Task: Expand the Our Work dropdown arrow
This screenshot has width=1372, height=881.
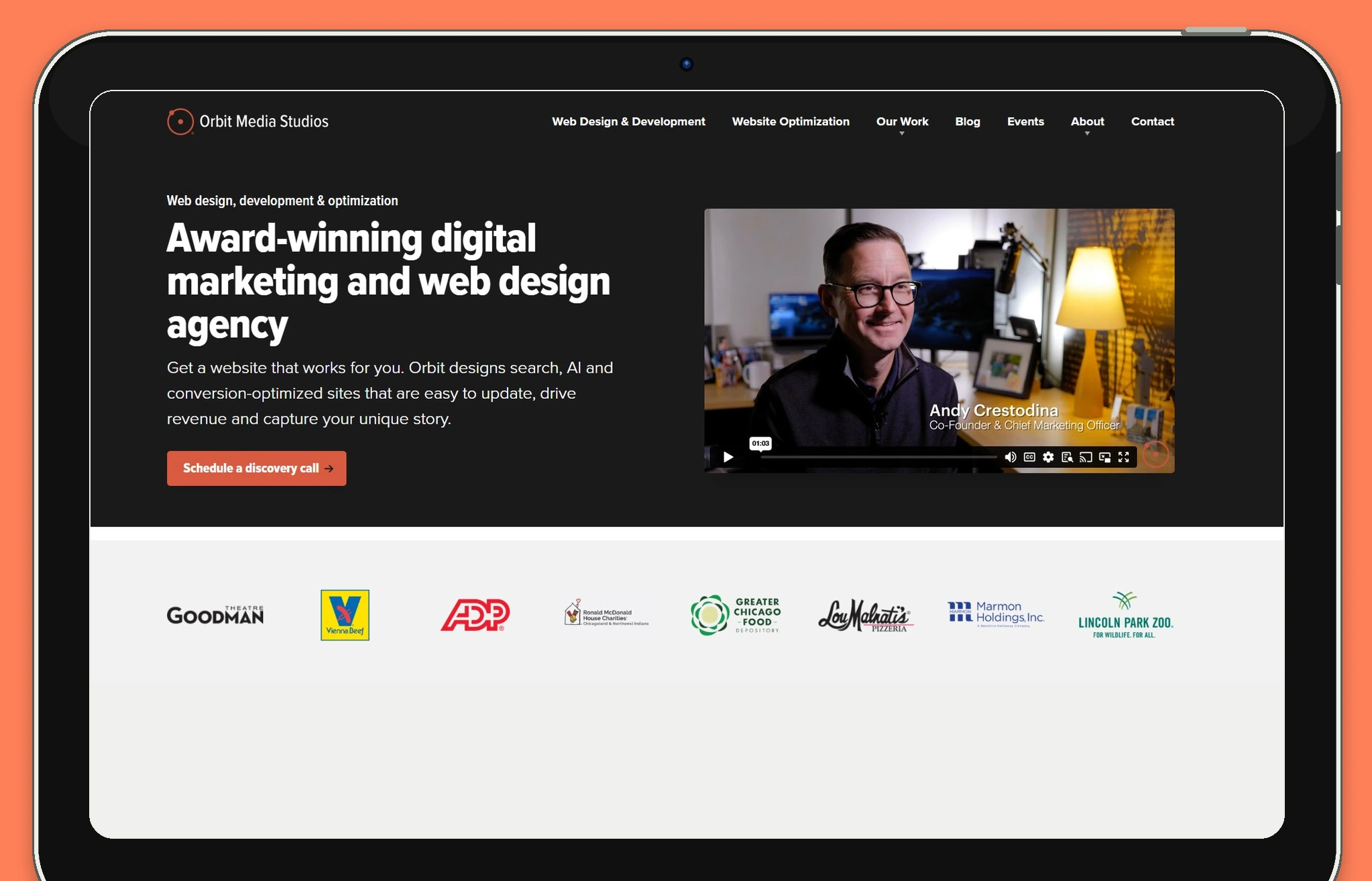Action: pos(902,133)
